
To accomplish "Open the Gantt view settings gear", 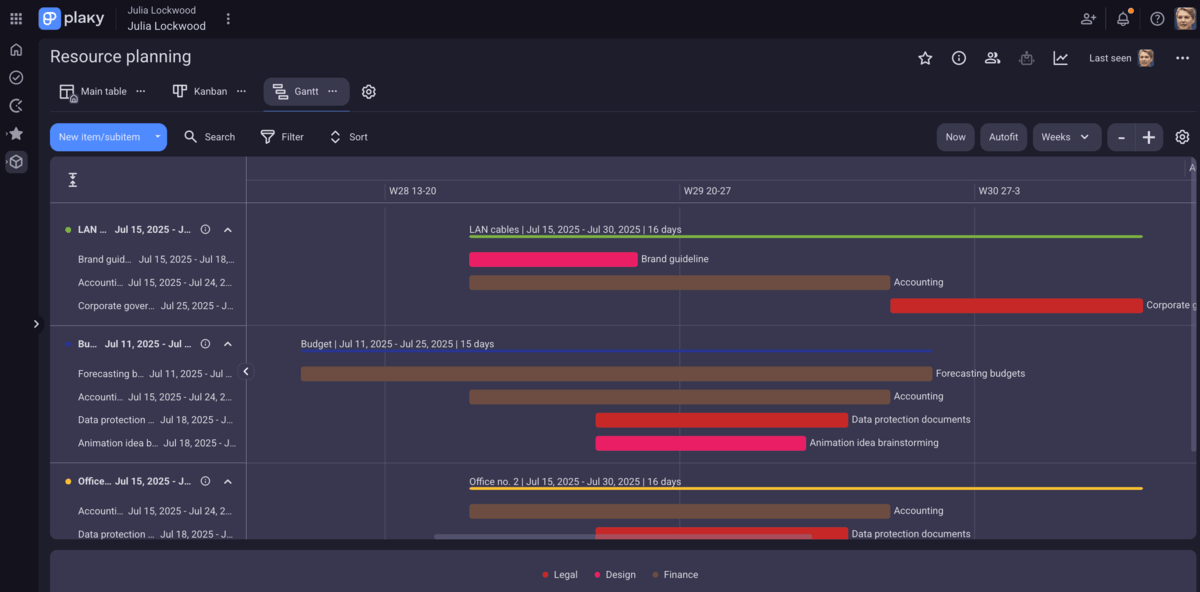I will tap(368, 91).
